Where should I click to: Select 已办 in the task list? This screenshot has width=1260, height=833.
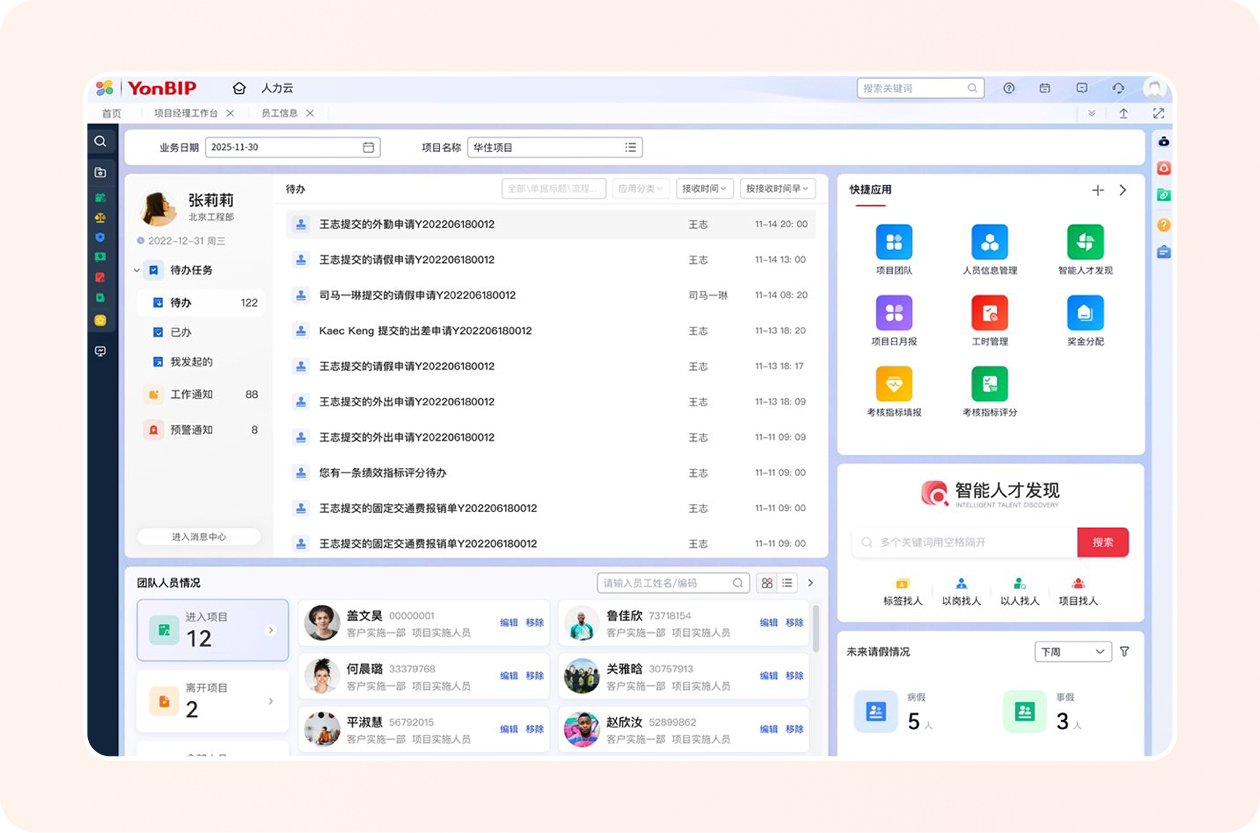(x=200, y=332)
